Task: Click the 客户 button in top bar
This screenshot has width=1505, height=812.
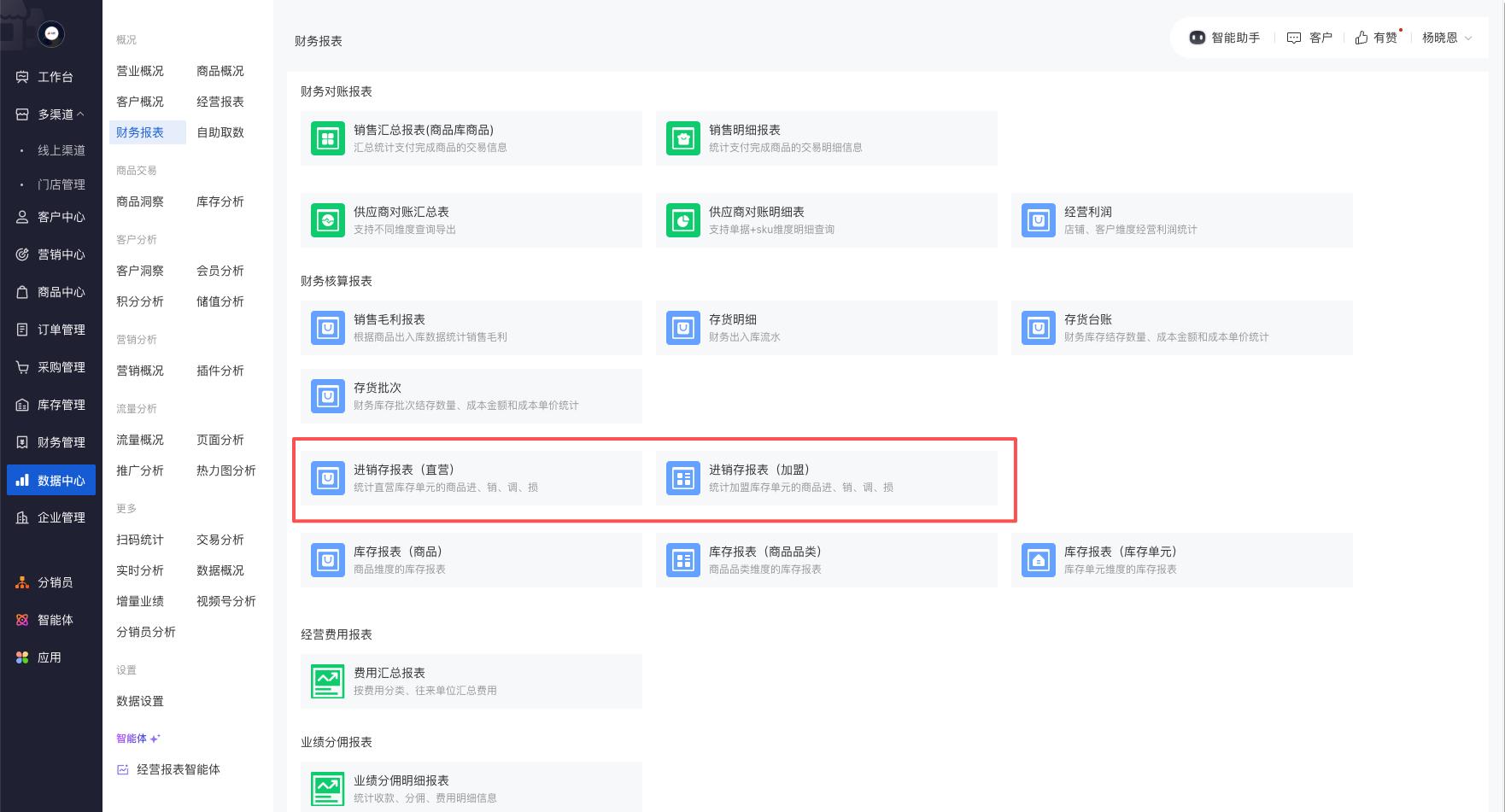Action: coord(1310,38)
